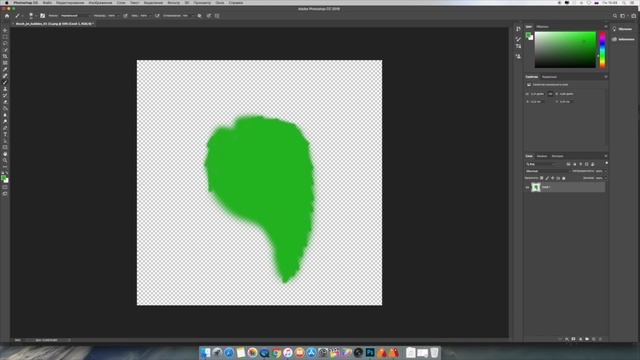
Task: Open Layers panel flyout menu
Action: pyautogui.click(x=606, y=156)
